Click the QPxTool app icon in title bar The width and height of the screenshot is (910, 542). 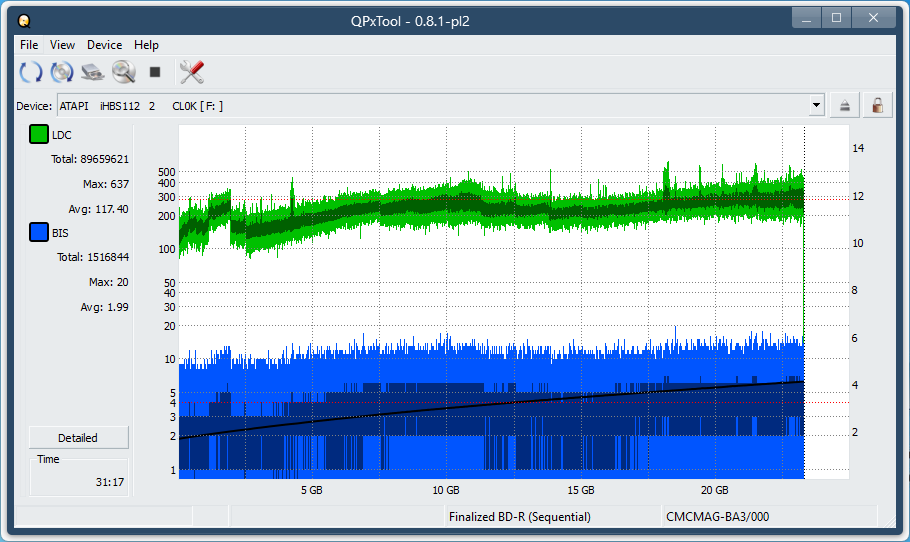24,21
